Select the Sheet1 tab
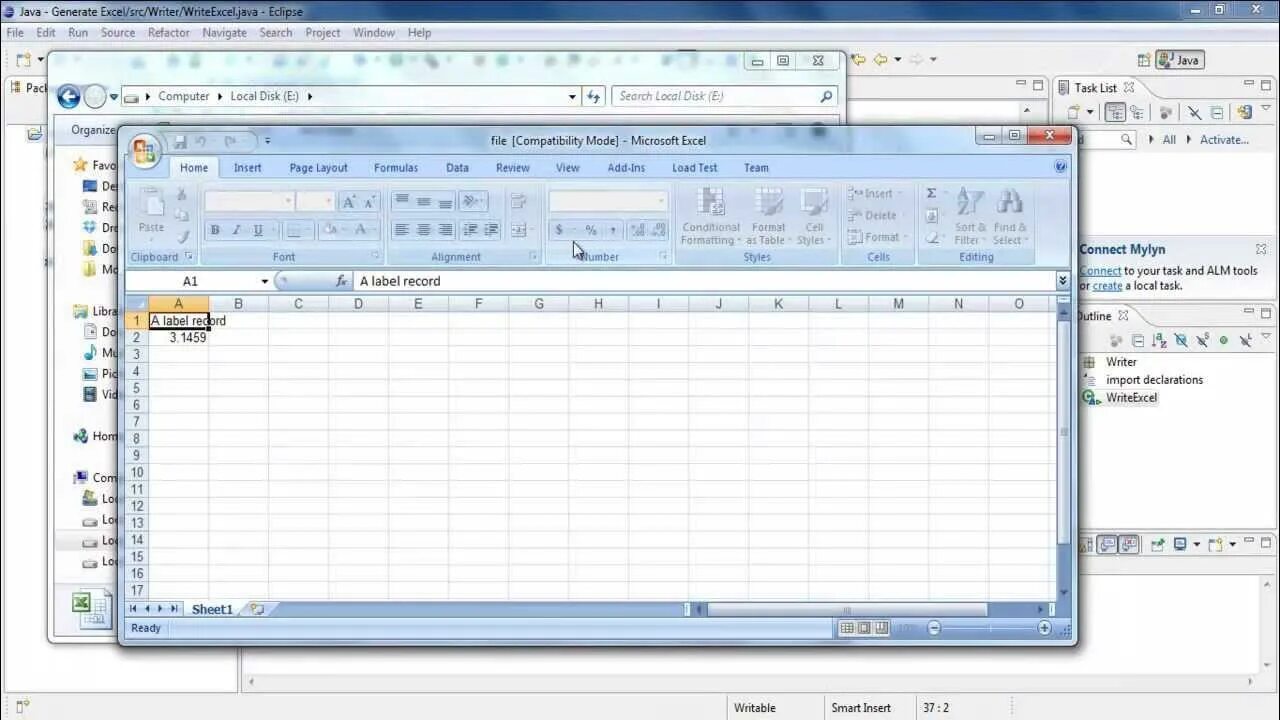Image resolution: width=1280 pixels, height=720 pixels. pyautogui.click(x=212, y=609)
